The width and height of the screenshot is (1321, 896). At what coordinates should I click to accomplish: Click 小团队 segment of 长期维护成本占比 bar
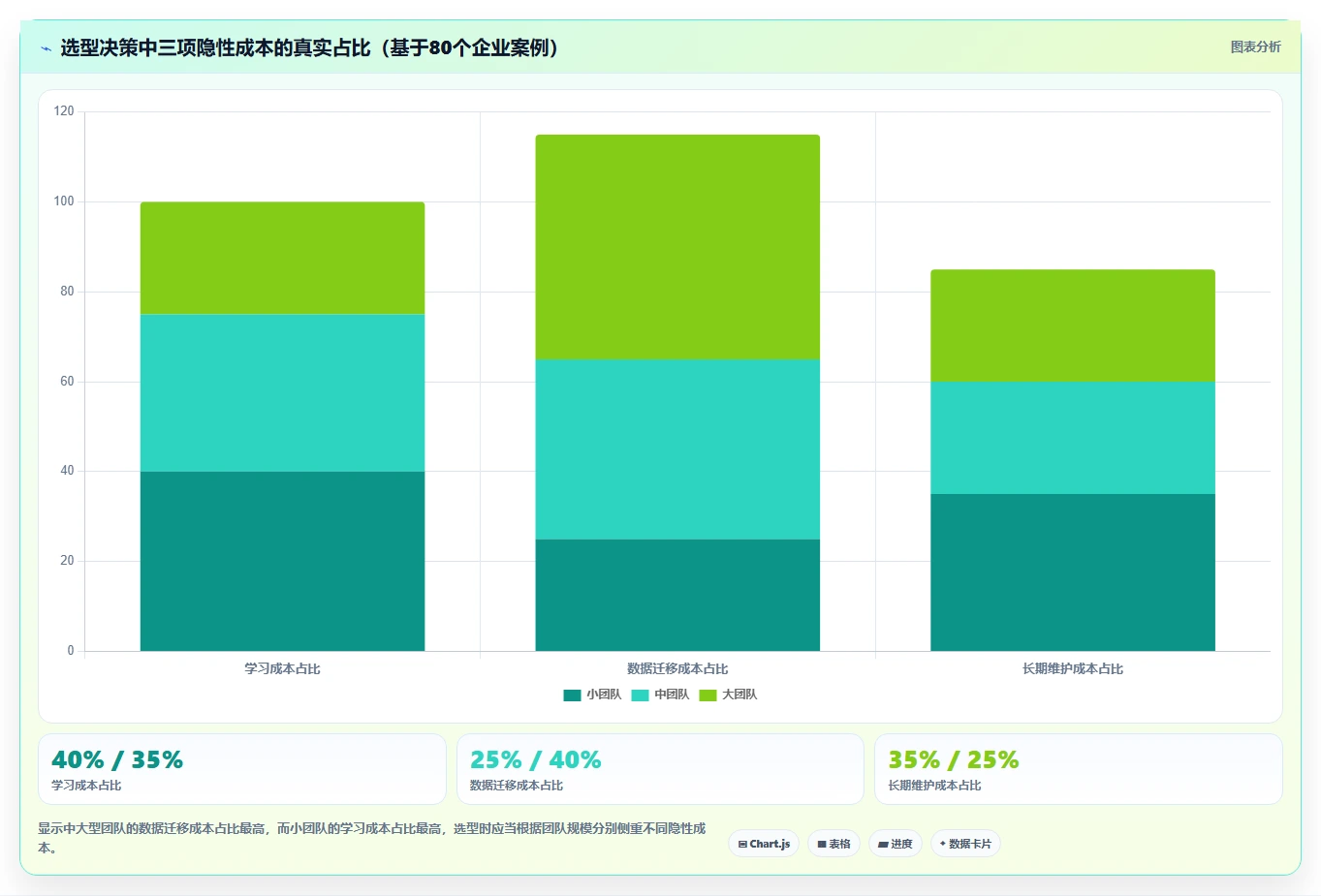click(x=1073, y=572)
